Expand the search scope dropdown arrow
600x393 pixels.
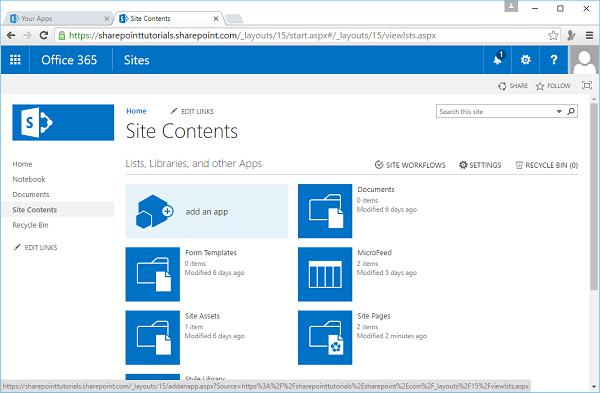(559, 111)
